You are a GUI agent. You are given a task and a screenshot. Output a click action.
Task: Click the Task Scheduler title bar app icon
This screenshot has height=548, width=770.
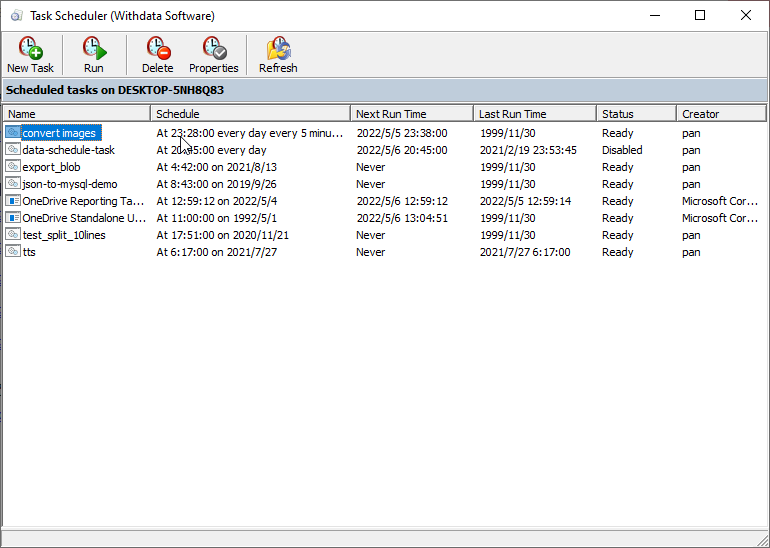tap(17, 16)
